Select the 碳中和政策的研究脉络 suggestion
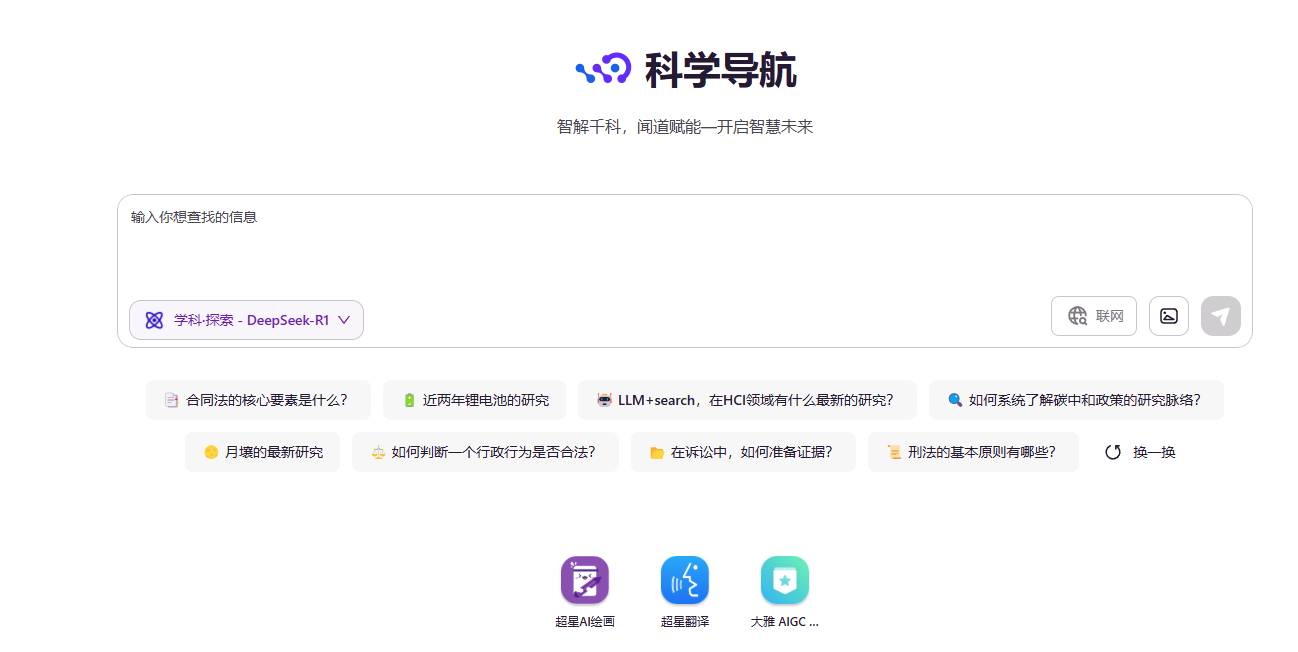The height and width of the screenshot is (652, 1298). pos(1075,400)
